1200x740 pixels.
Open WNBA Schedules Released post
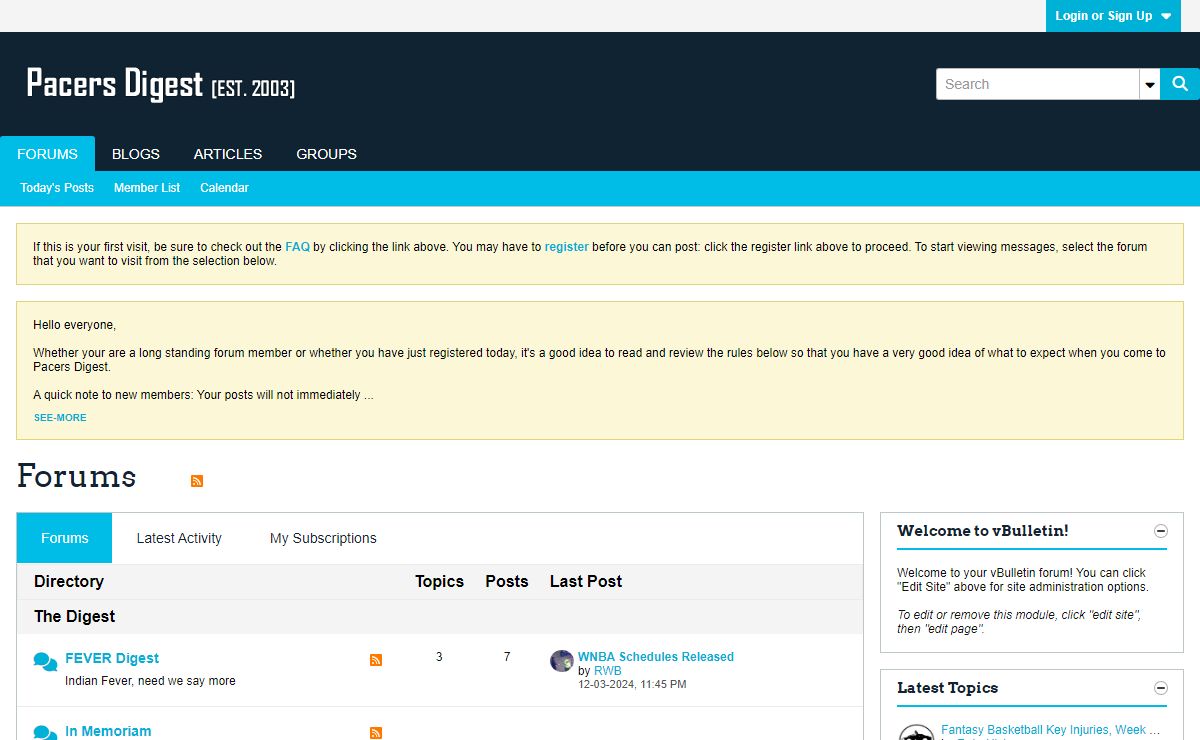point(656,657)
